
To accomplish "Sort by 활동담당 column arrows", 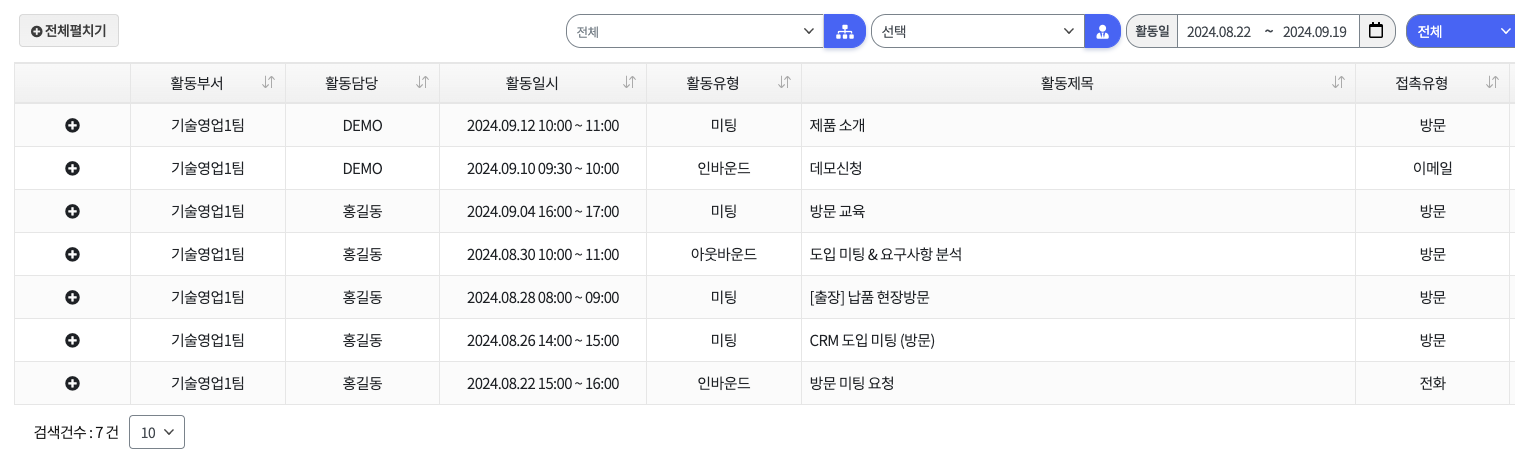I will click(422, 82).
